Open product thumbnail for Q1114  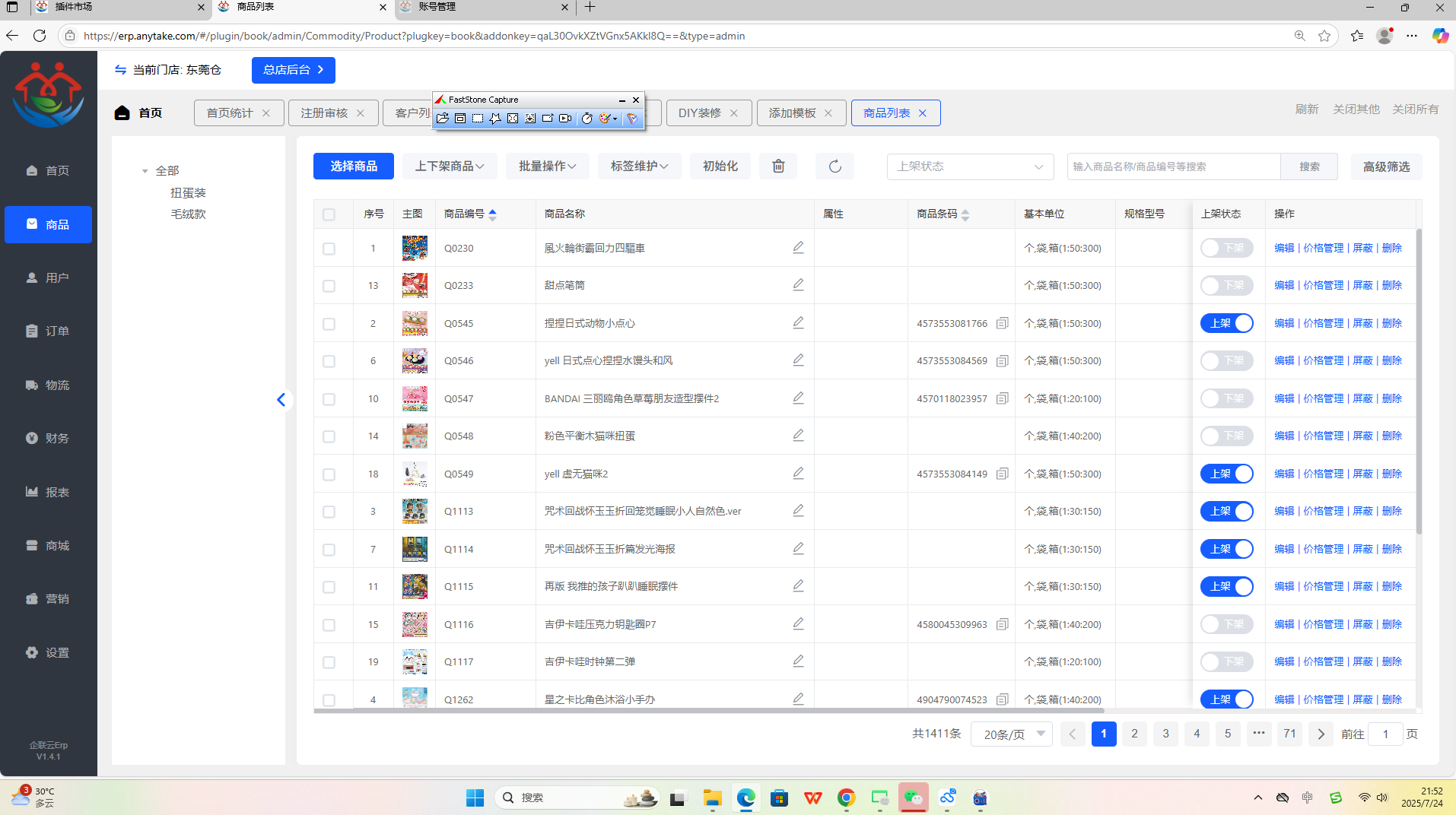415,549
